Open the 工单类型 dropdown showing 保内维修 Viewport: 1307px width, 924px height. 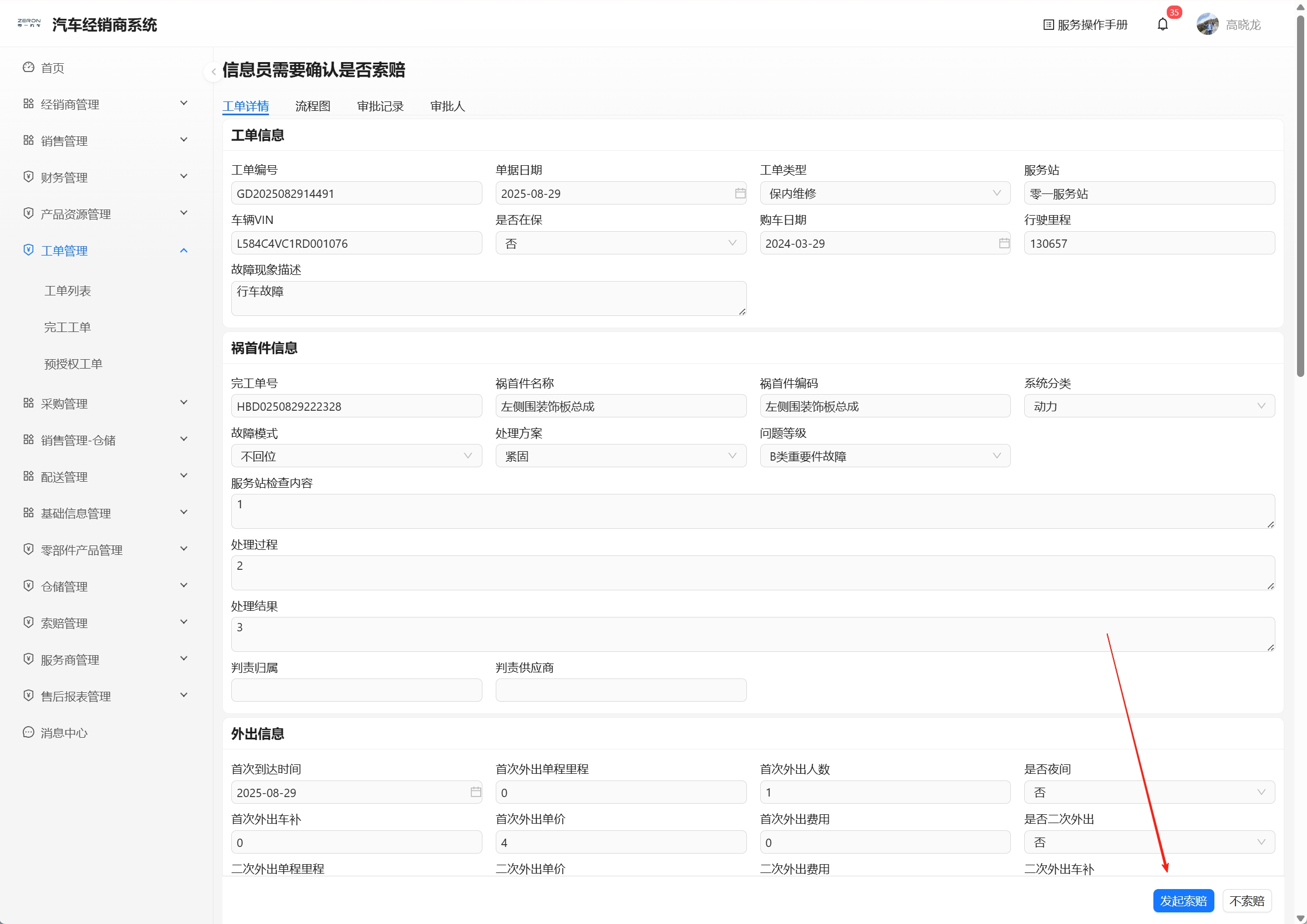click(x=884, y=193)
